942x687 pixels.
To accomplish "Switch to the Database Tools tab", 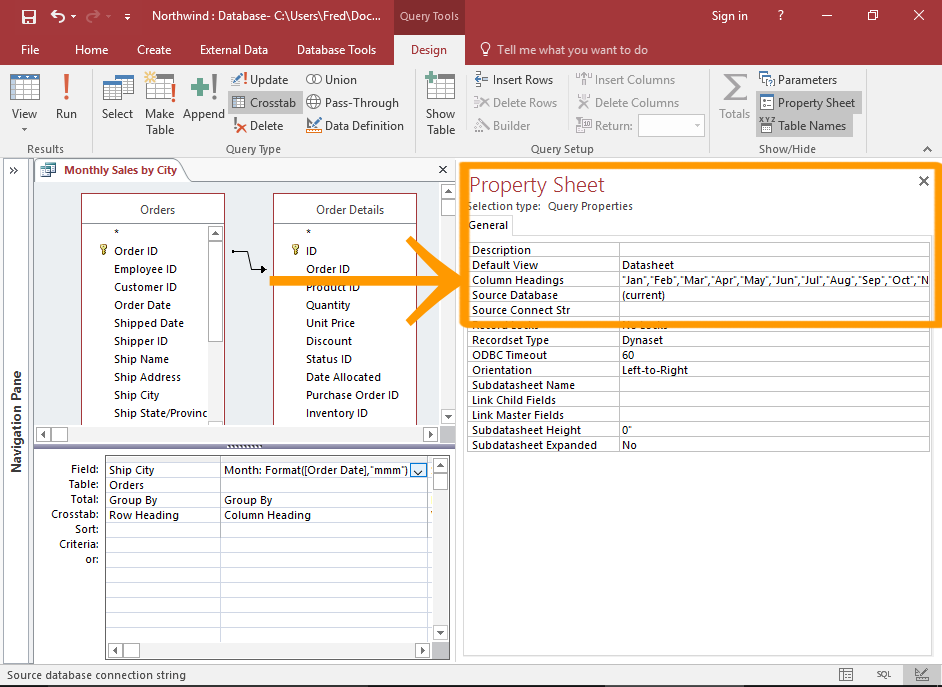I will pos(336,50).
